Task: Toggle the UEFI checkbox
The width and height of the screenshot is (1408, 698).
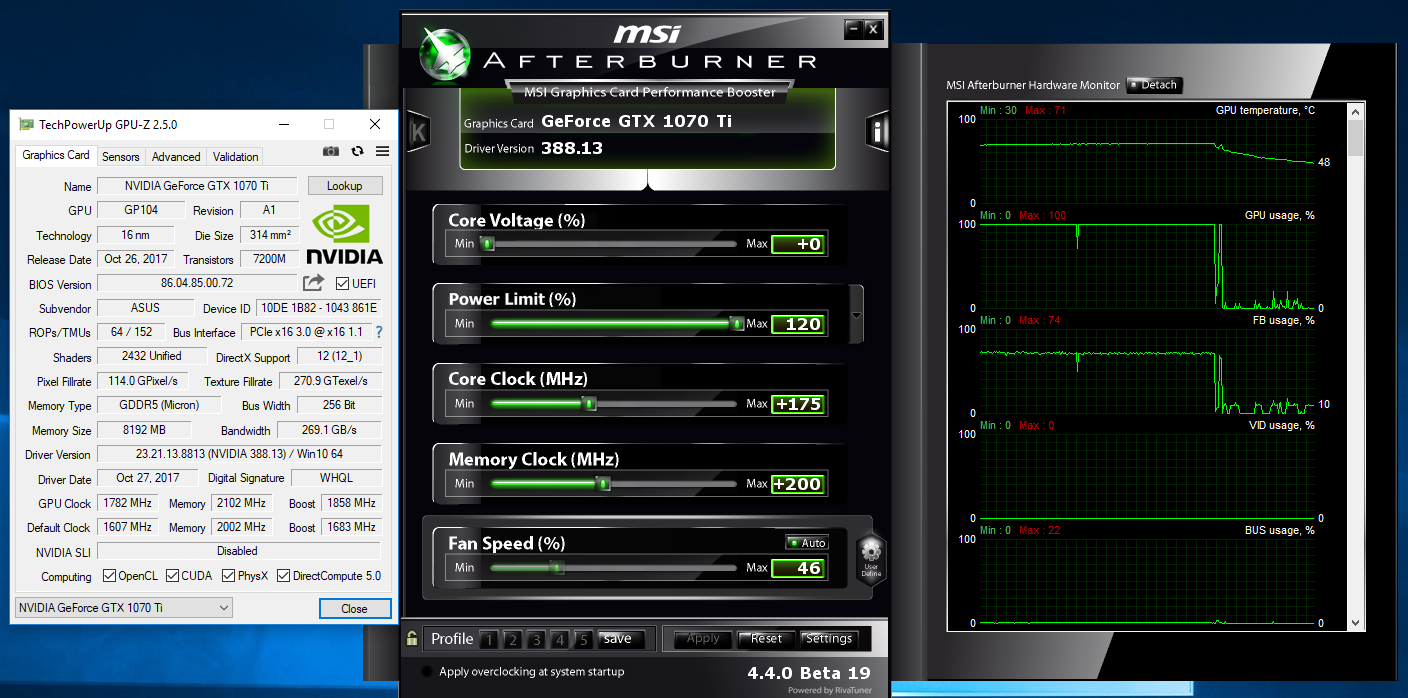Action: pyautogui.click(x=342, y=284)
